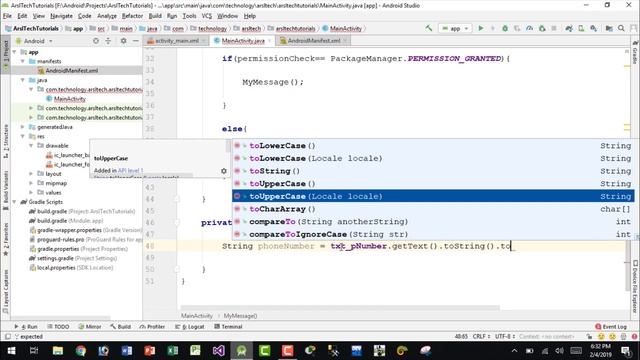This screenshot has height=360, width=640.
Task: Open the TODO tool window
Action: point(58,327)
